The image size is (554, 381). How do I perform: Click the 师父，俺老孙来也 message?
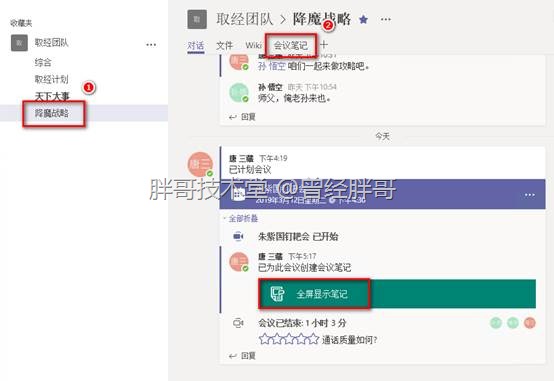click(294, 98)
